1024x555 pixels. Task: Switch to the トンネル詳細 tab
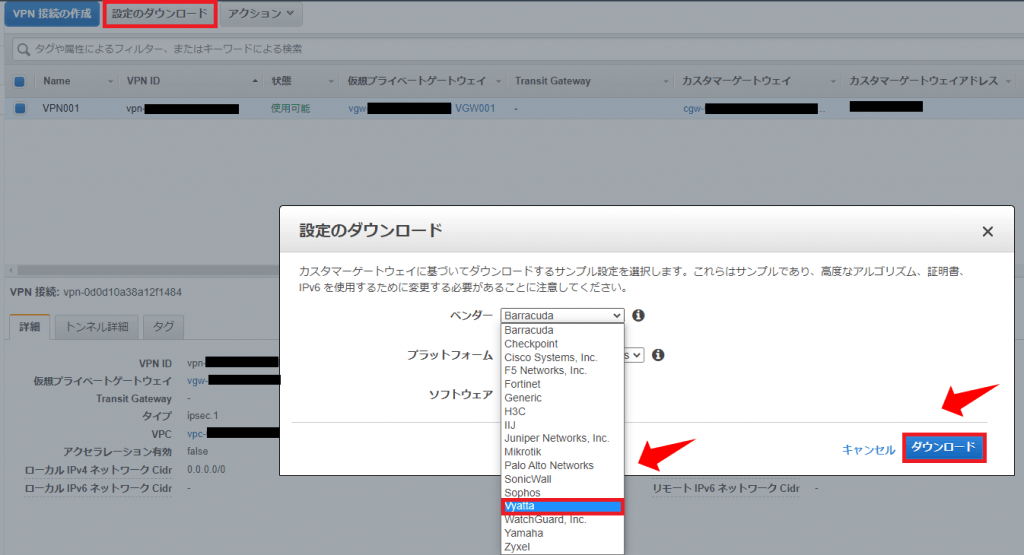[97, 326]
